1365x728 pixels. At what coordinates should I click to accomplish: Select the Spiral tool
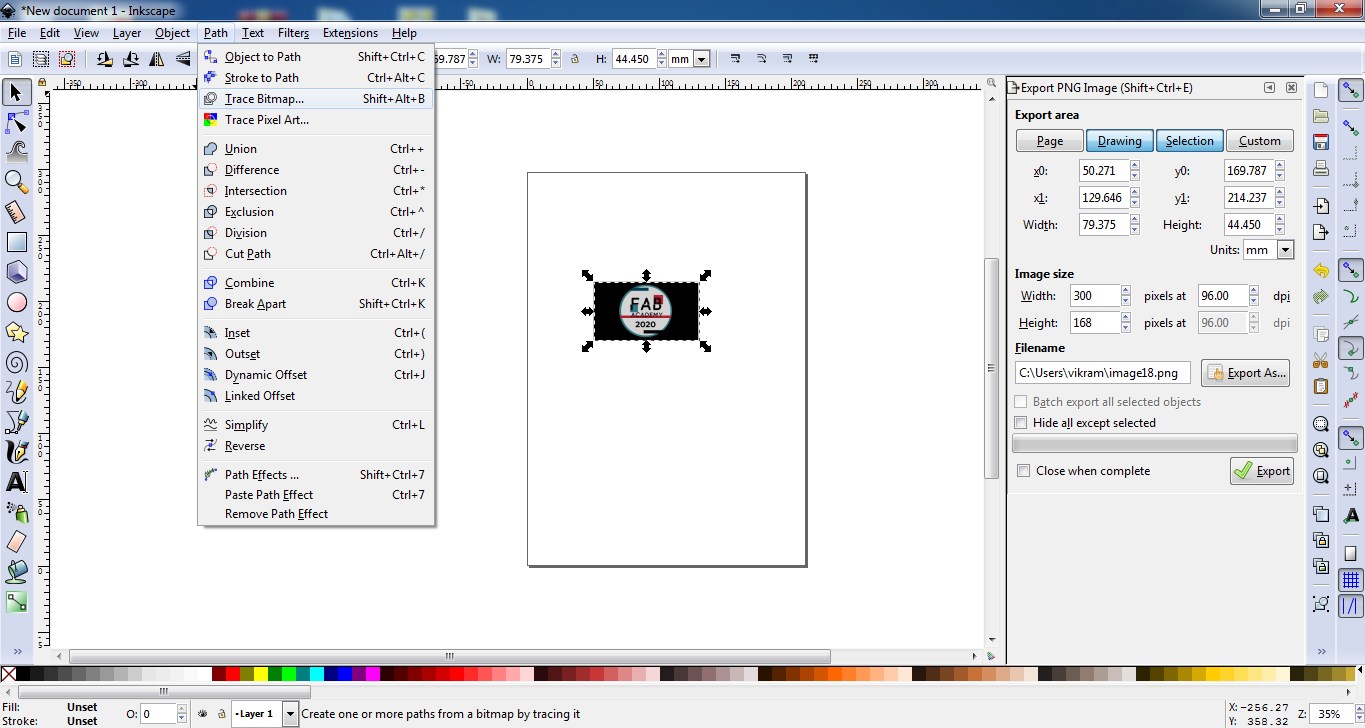click(16, 362)
